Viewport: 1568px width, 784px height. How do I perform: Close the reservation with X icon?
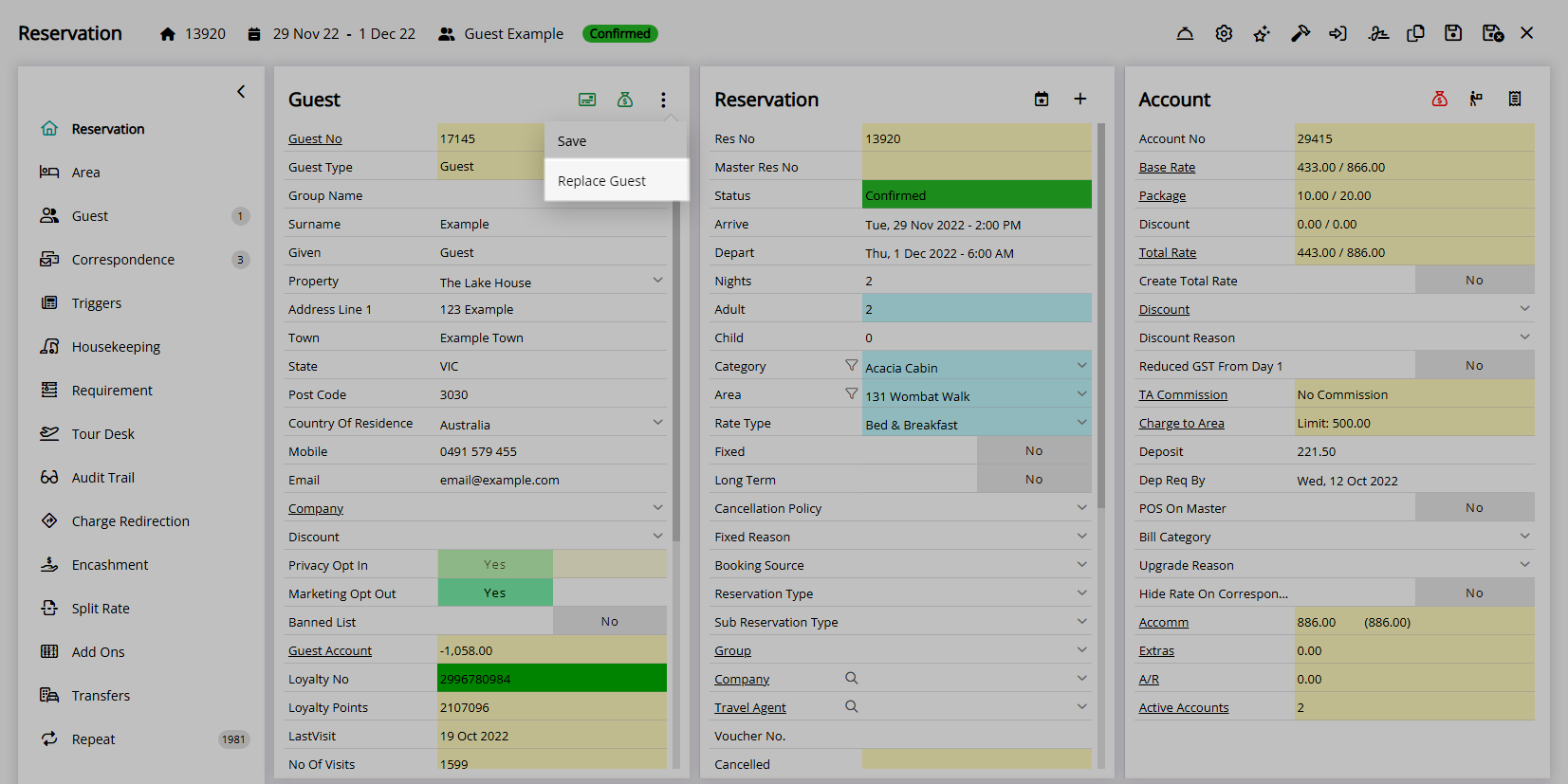coord(1526,33)
